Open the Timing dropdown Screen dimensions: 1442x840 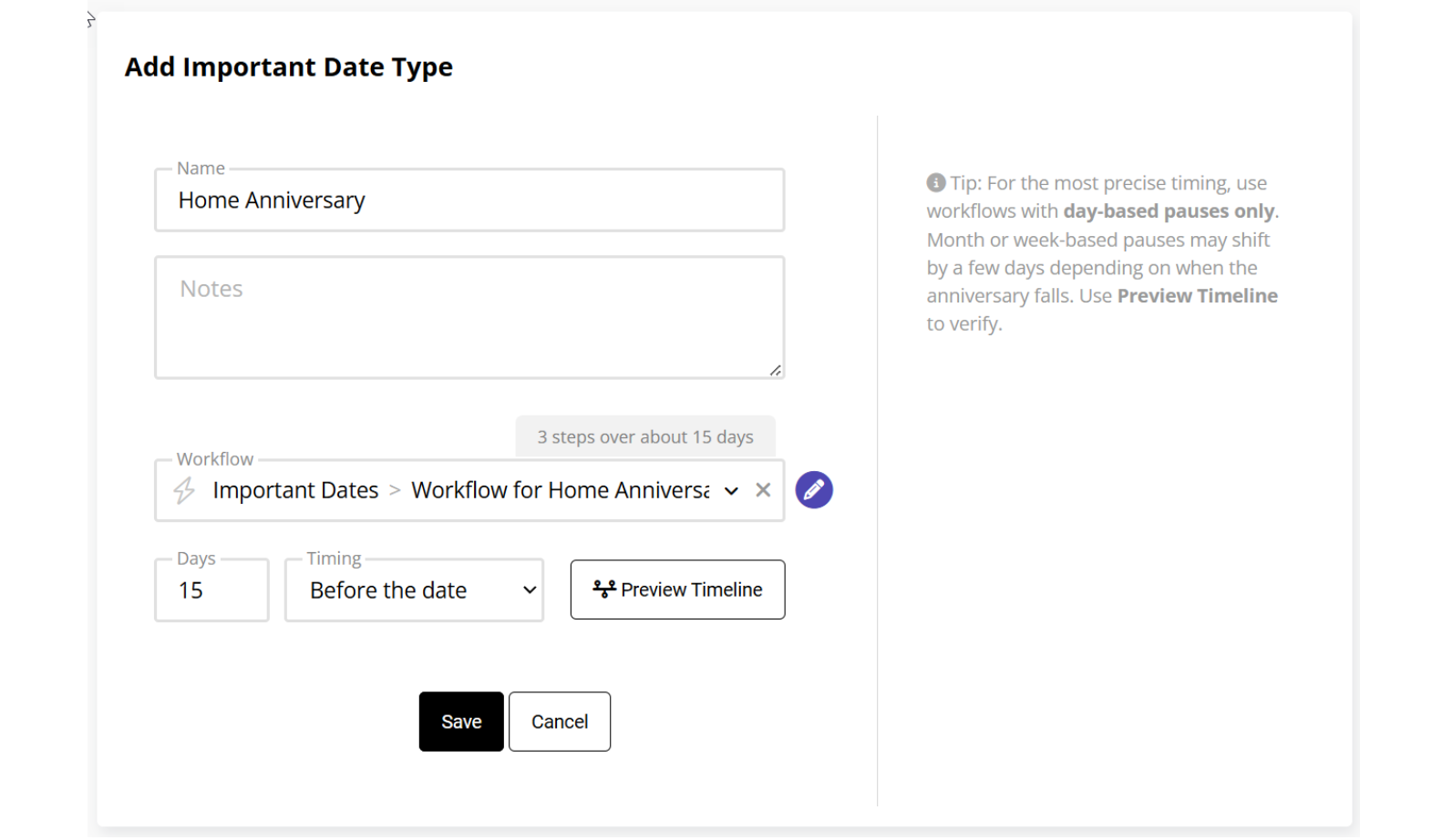click(x=415, y=590)
